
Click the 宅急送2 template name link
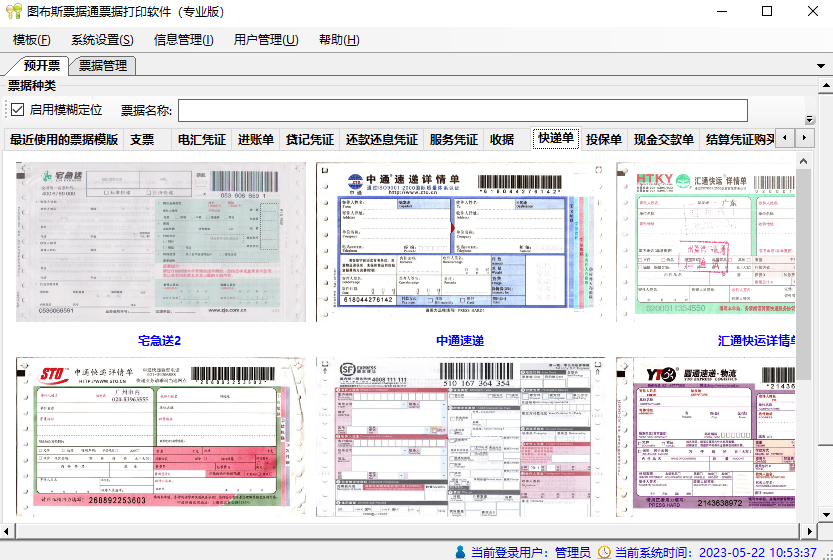point(159,341)
